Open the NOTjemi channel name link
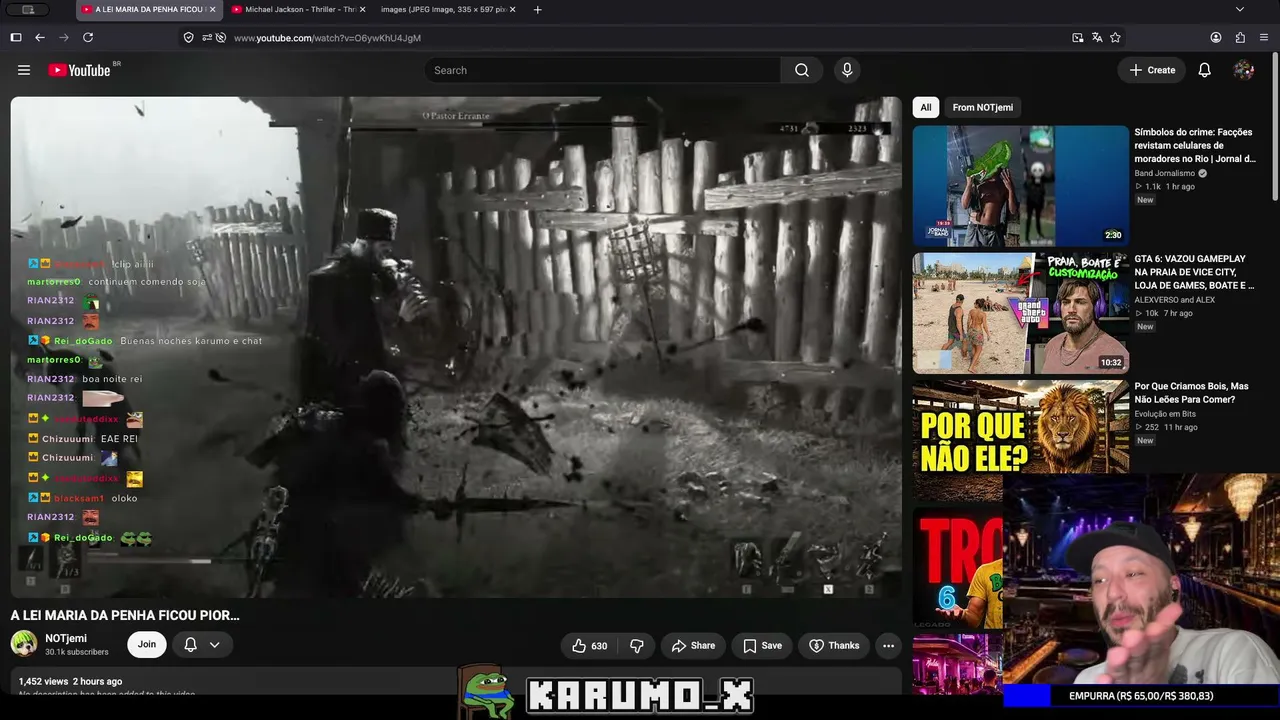 (x=66, y=638)
